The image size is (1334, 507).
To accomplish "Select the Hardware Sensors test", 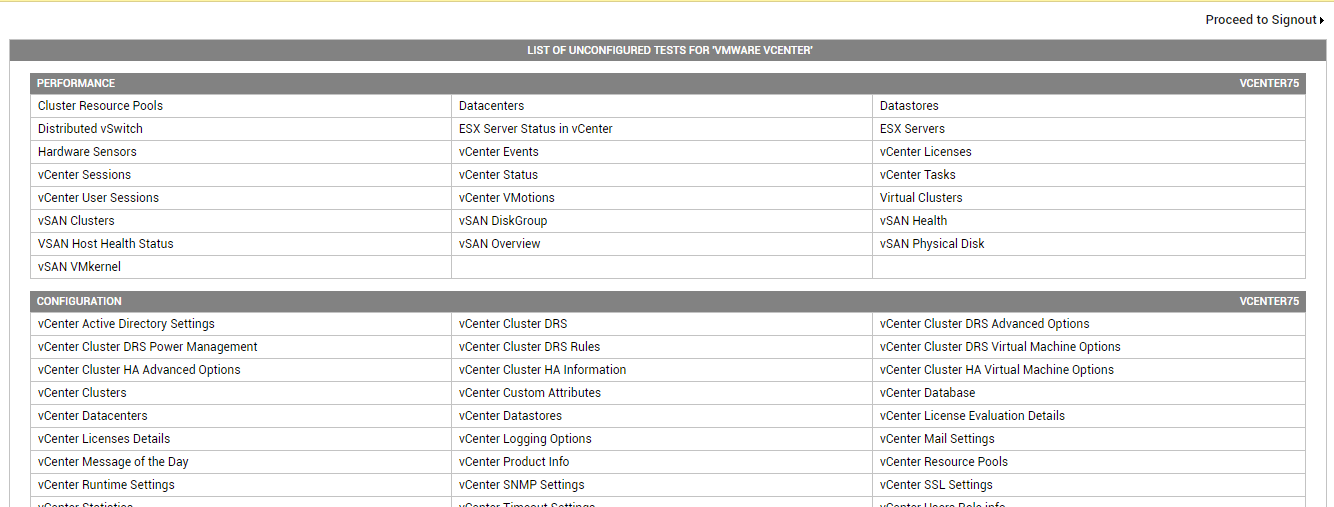I will 87,152.
